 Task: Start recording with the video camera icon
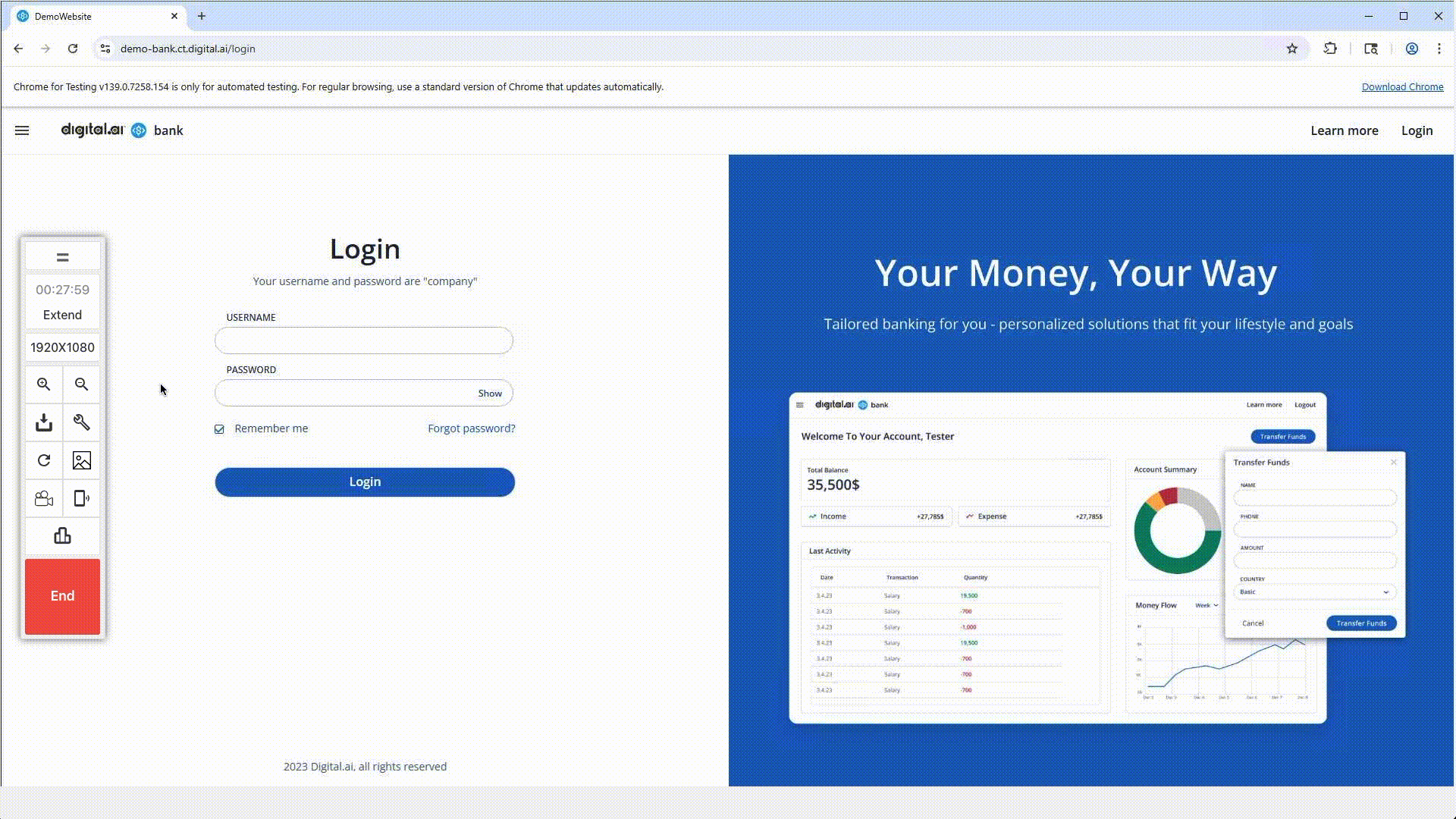pyautogui.click(x=44, y=498)
